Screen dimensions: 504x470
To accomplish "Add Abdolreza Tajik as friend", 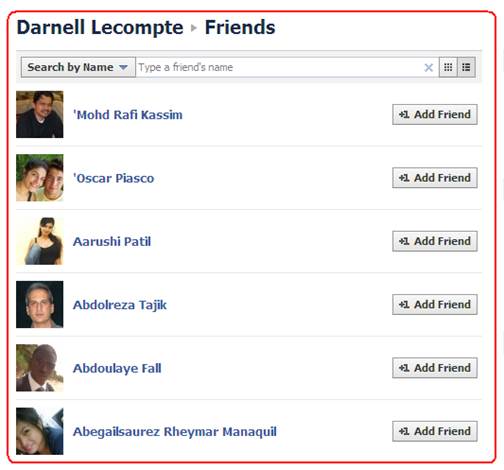I will coord(435,304).
